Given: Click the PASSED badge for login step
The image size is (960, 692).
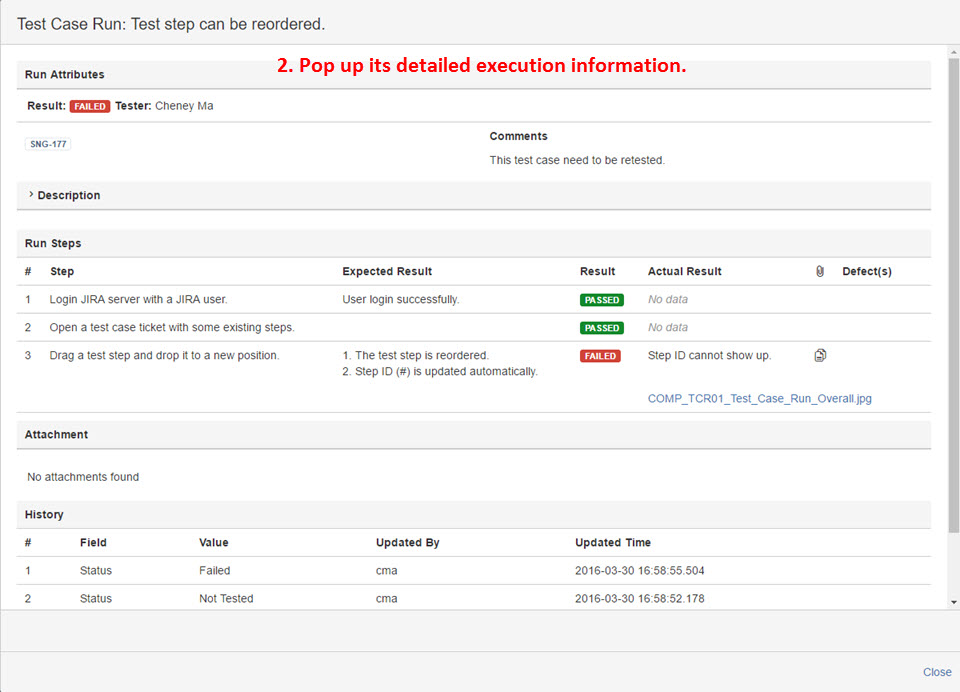Looking at the screenshot, I should click(601, 300).
